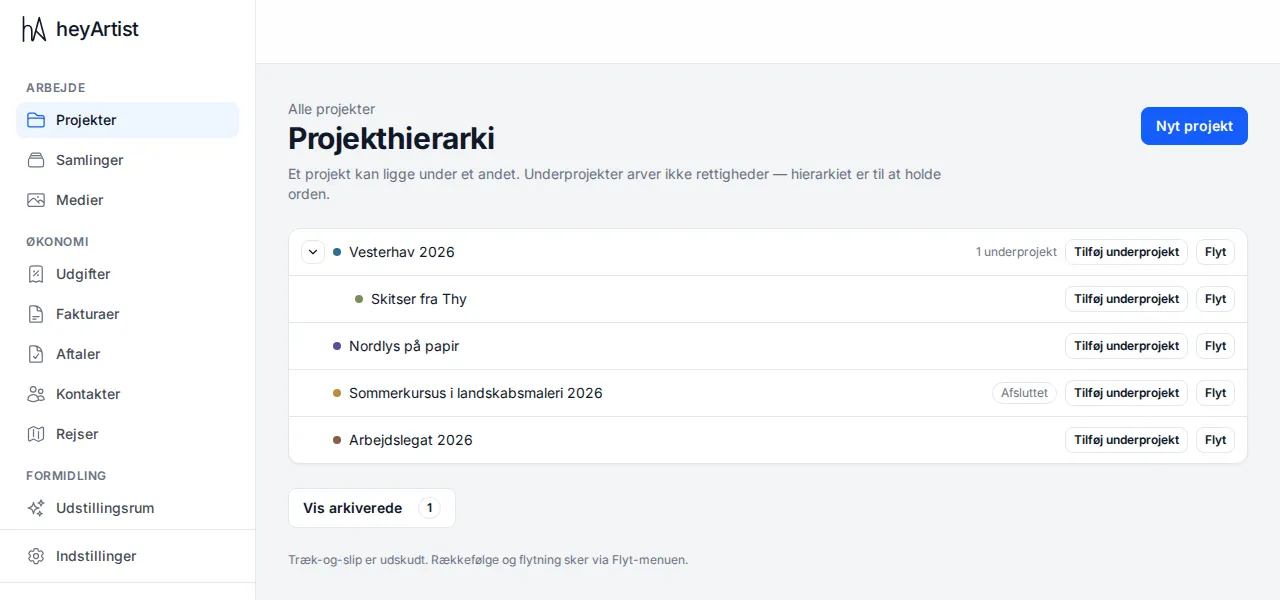The width and height of the screenshot is (1280, 600).
Task: Click the Arbejdslegat 2026 project name
Action: pyautogui.click(x=411, y=440)
